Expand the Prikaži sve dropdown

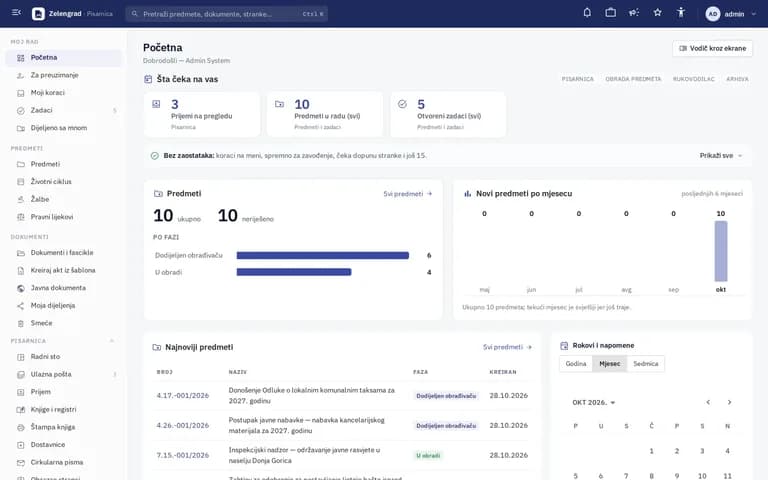(x=721, y=156)
